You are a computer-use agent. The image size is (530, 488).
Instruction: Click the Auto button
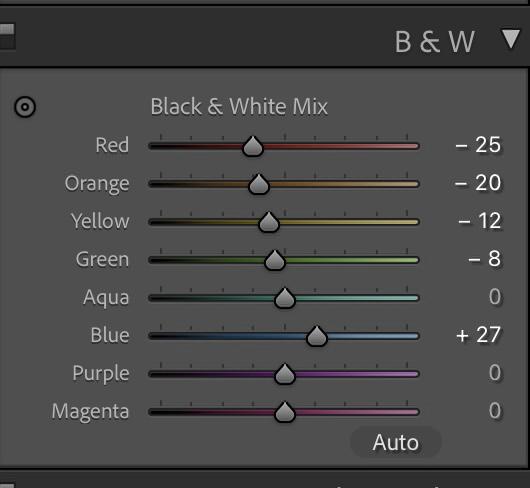tap(396, 442)
